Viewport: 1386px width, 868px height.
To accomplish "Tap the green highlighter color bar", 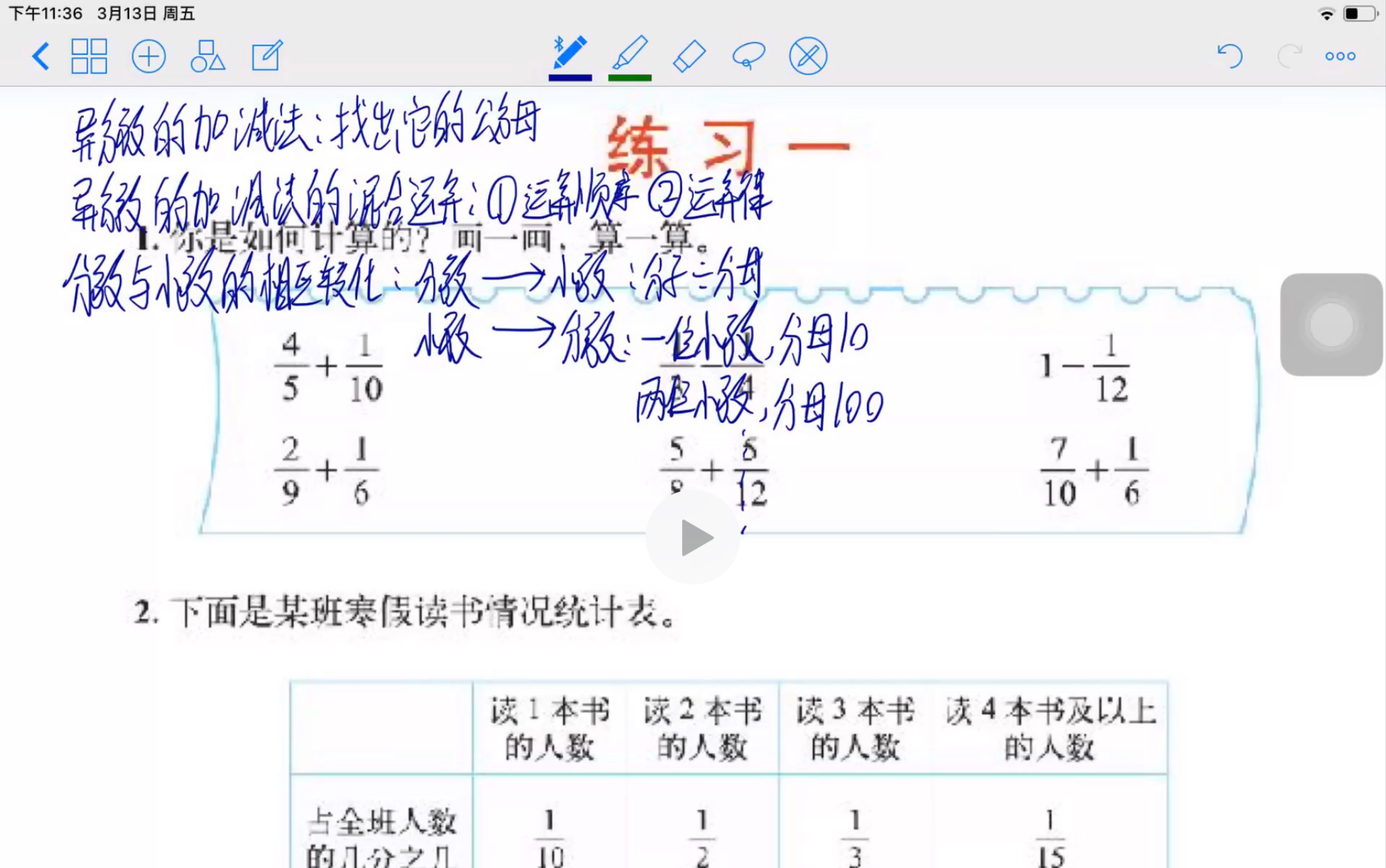I will [x=630, y=78].
